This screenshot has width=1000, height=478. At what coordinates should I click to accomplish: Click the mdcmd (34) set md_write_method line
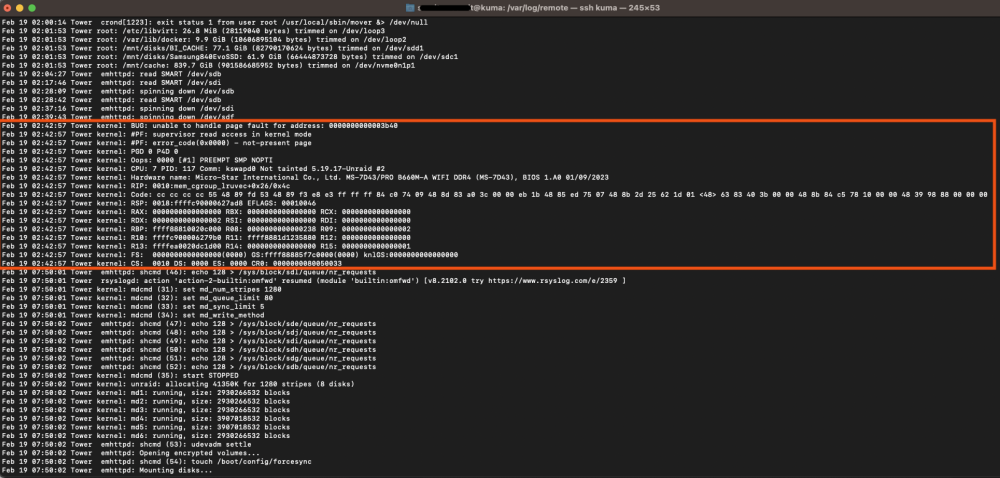tap(133, 315)
